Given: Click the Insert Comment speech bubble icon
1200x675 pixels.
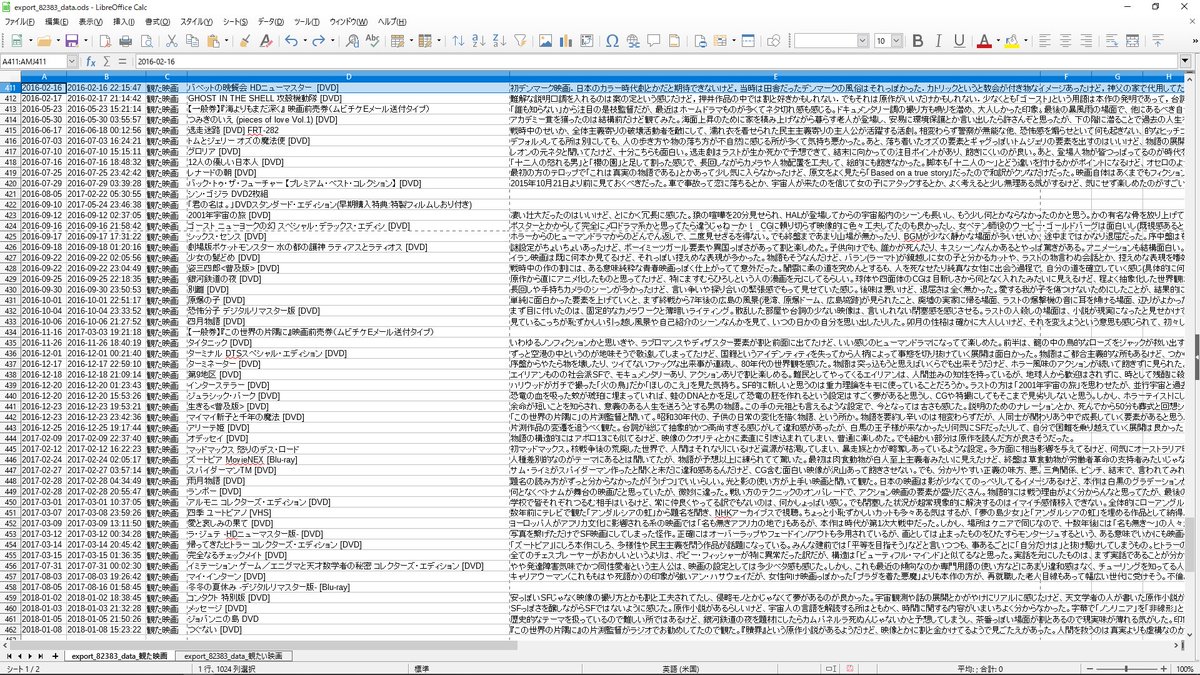Looking at the screenshot, I should coord(653,41).
